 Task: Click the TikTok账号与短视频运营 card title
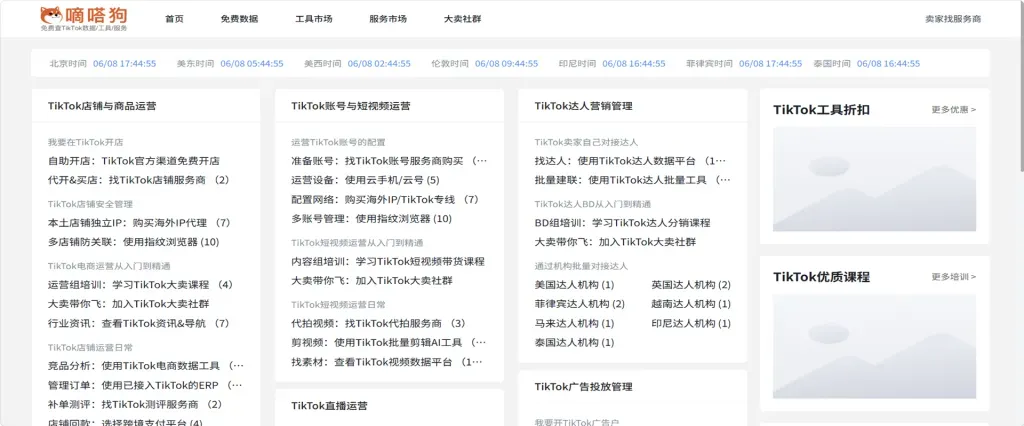[x=351, y=106]
